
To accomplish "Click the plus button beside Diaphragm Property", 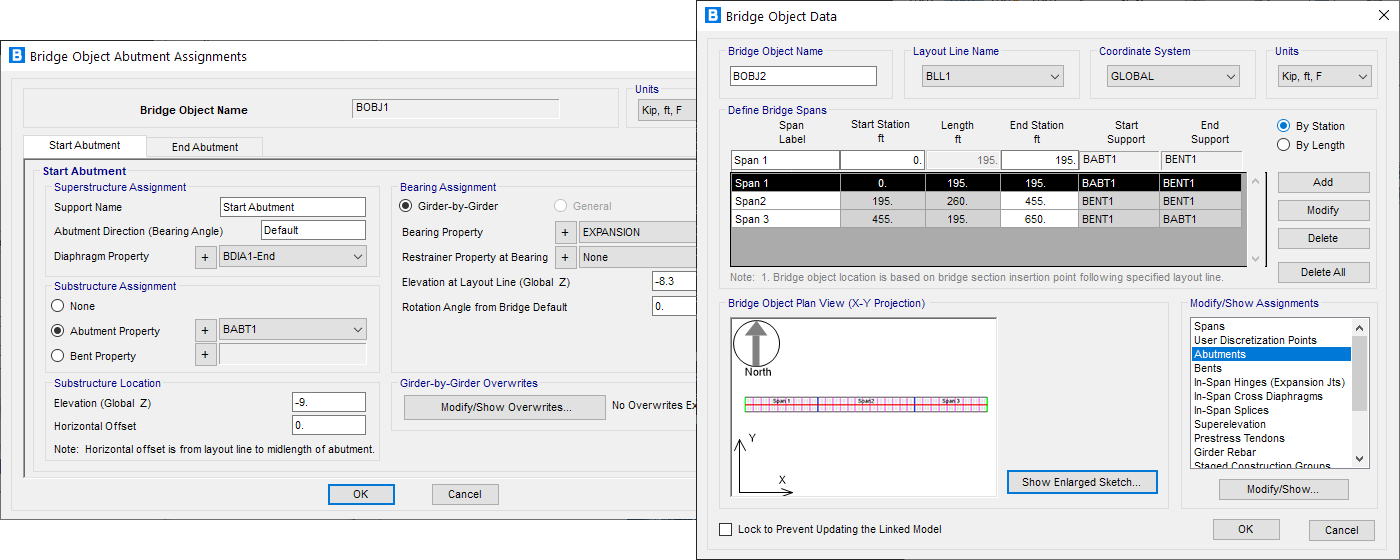I will tap(205, 257).
